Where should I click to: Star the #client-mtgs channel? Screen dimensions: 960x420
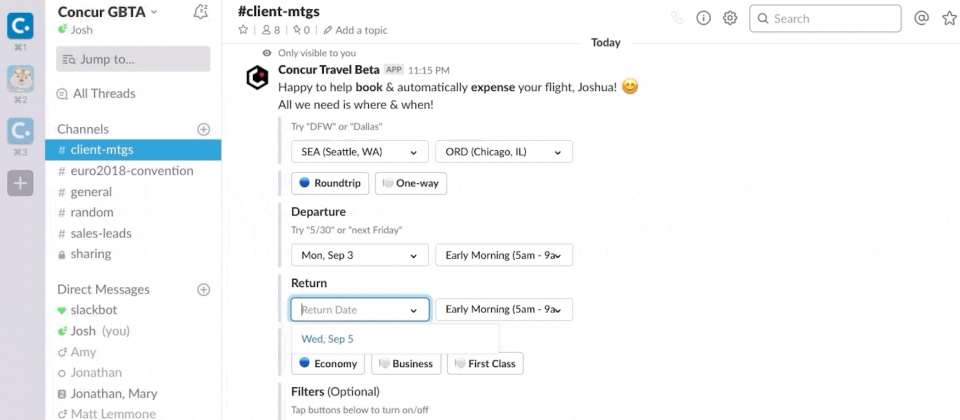[243, 30]
